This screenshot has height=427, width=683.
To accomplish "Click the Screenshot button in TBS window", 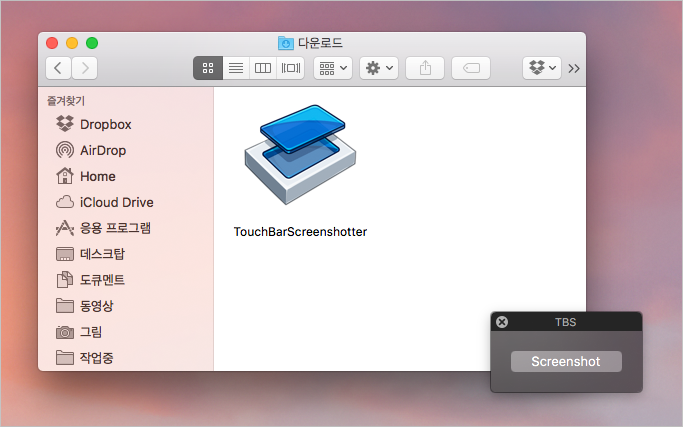I will pos(566,361).
